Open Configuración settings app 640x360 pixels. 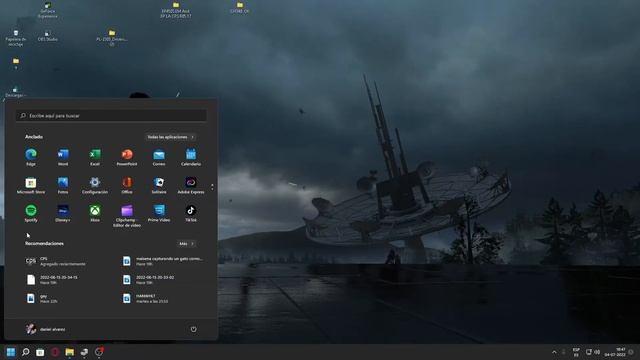95,185
